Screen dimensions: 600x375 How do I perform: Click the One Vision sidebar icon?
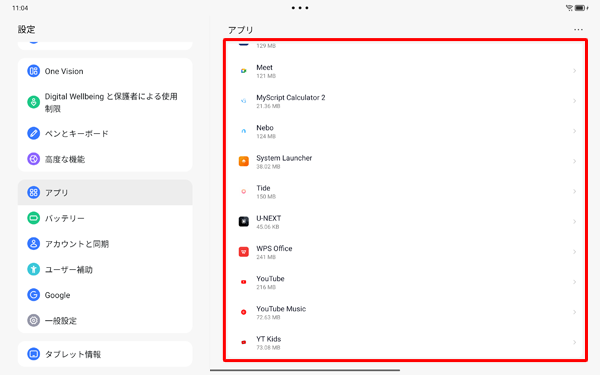33,71
